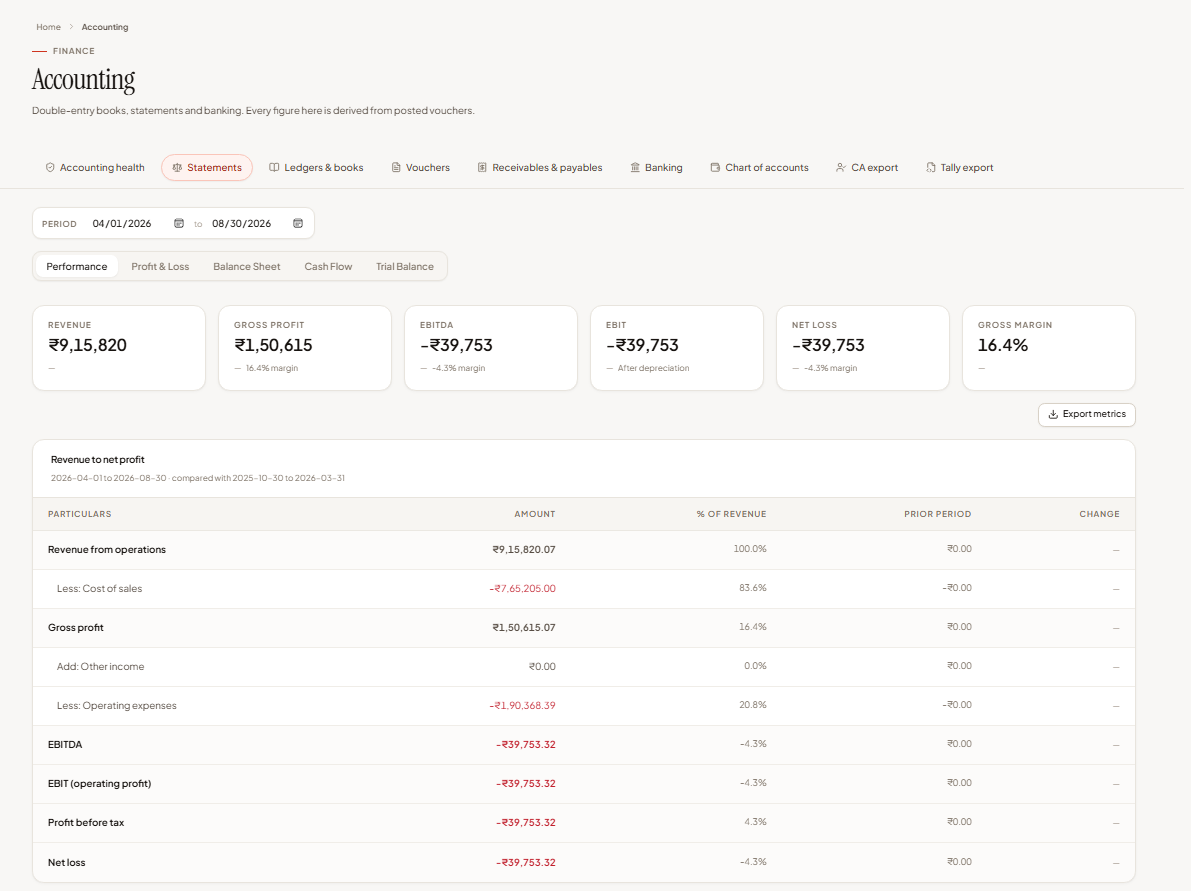Click the % of Revenue column header
Viewport: 1191px width, 891px height.
click(731, 514)
